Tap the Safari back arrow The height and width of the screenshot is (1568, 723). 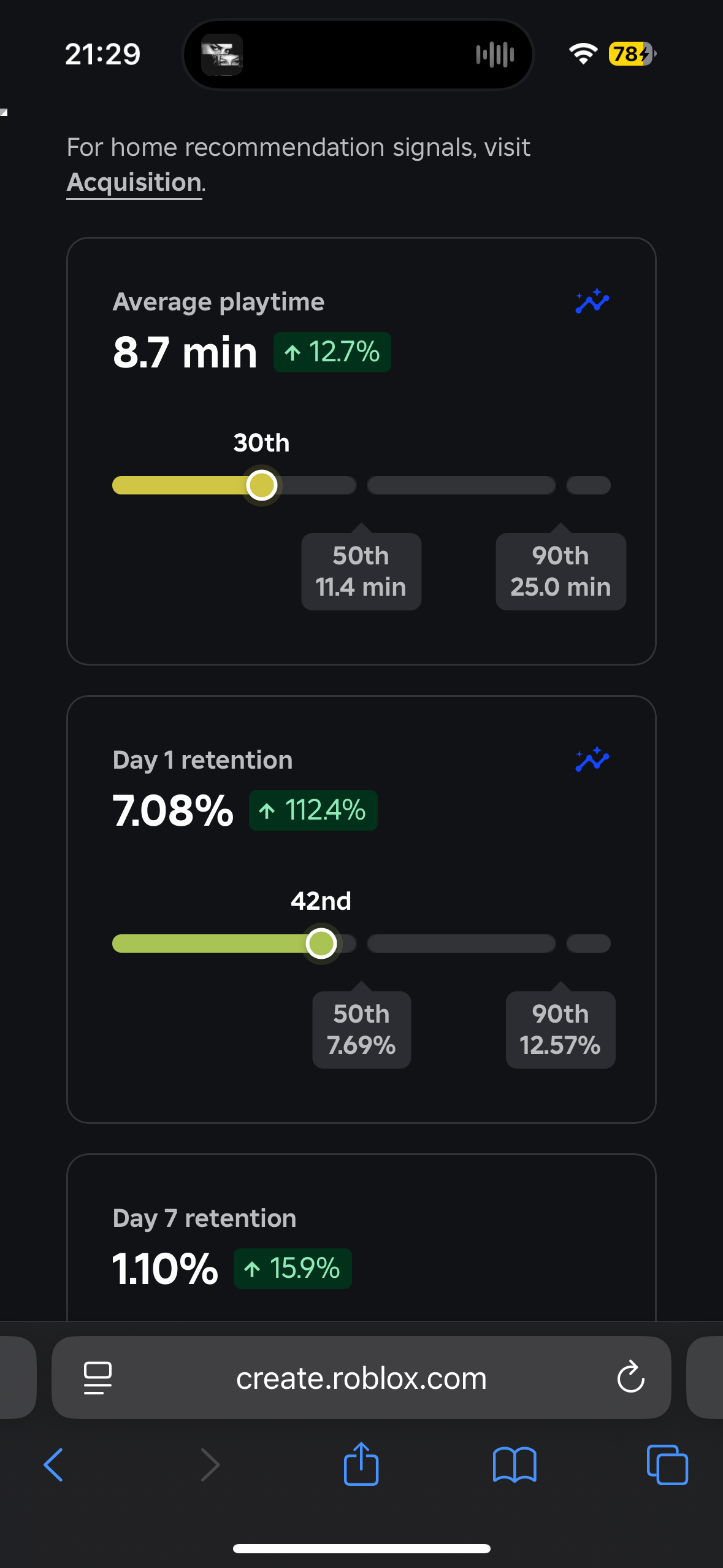[x=53, y=1465]
